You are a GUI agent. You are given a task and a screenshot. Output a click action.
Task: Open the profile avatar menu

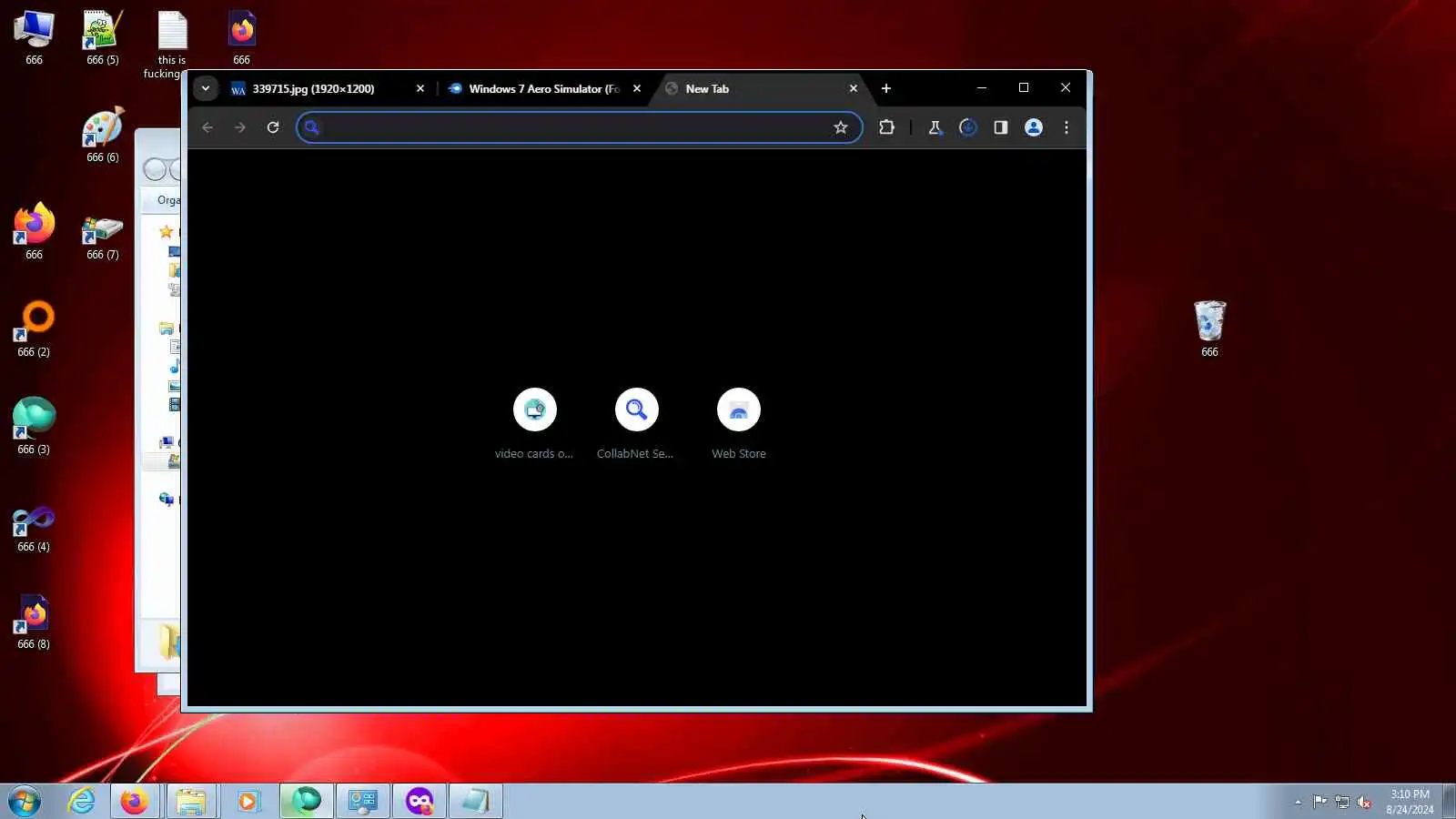pyautogui.click(x=1034, y=127)
